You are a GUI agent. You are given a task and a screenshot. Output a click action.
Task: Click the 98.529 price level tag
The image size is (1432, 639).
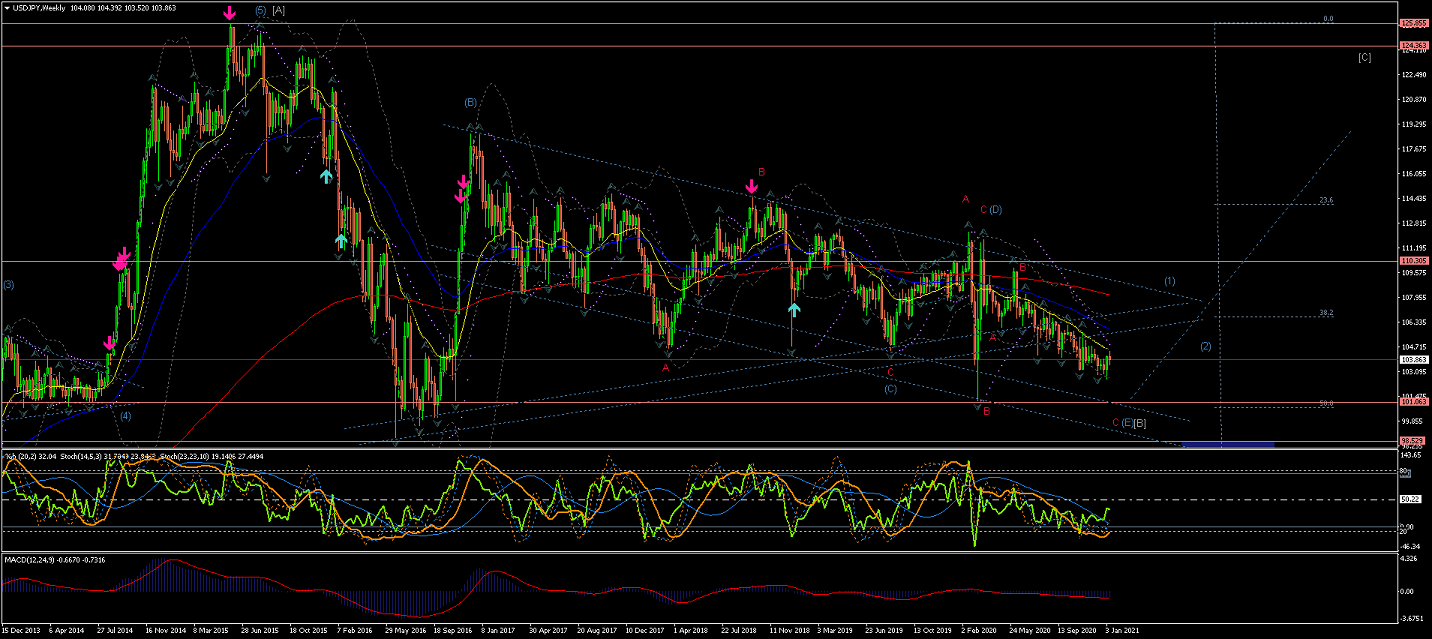[1413, 441]
